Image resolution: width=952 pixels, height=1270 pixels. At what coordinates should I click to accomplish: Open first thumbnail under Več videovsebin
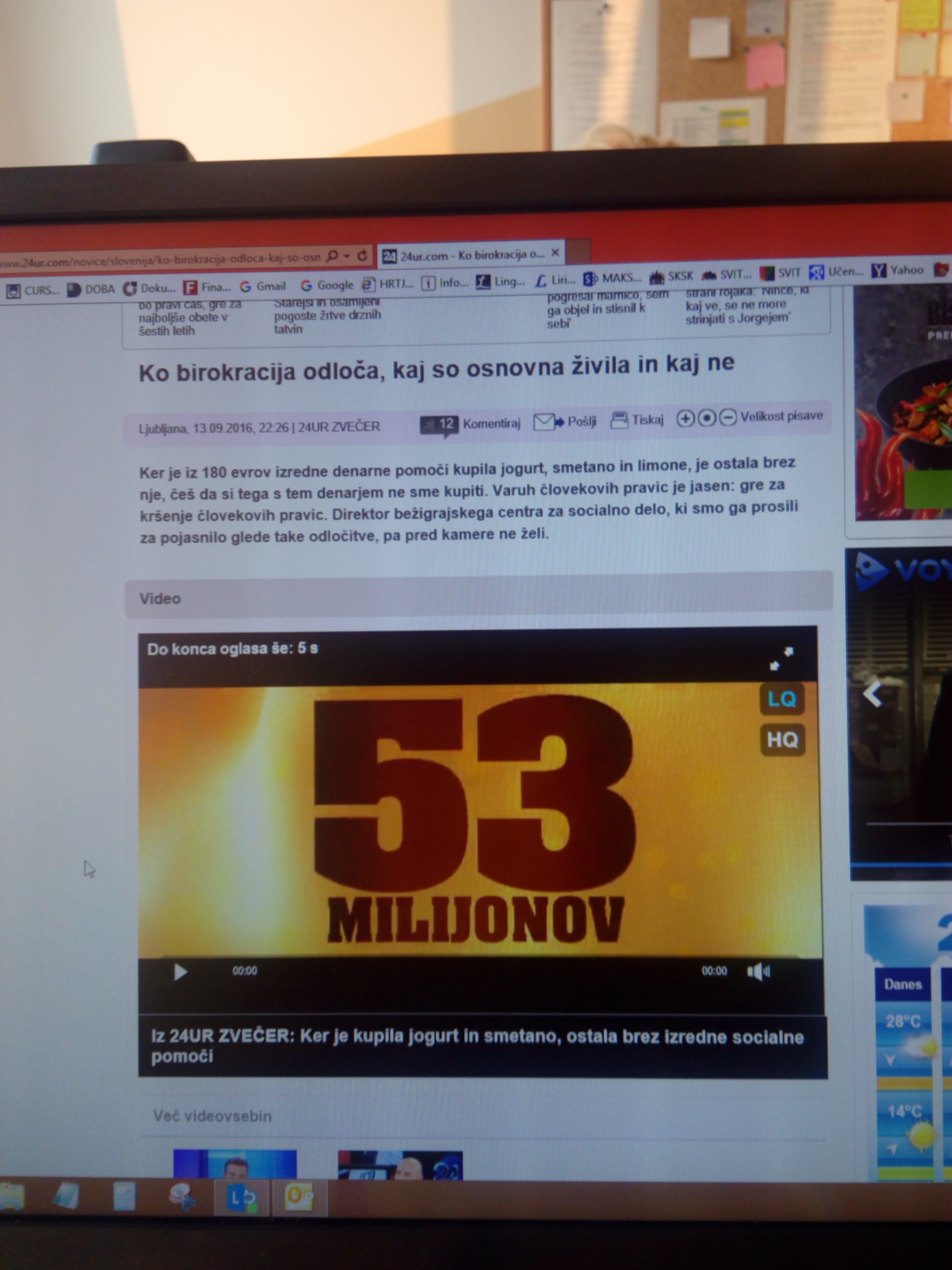(235, 1164)
